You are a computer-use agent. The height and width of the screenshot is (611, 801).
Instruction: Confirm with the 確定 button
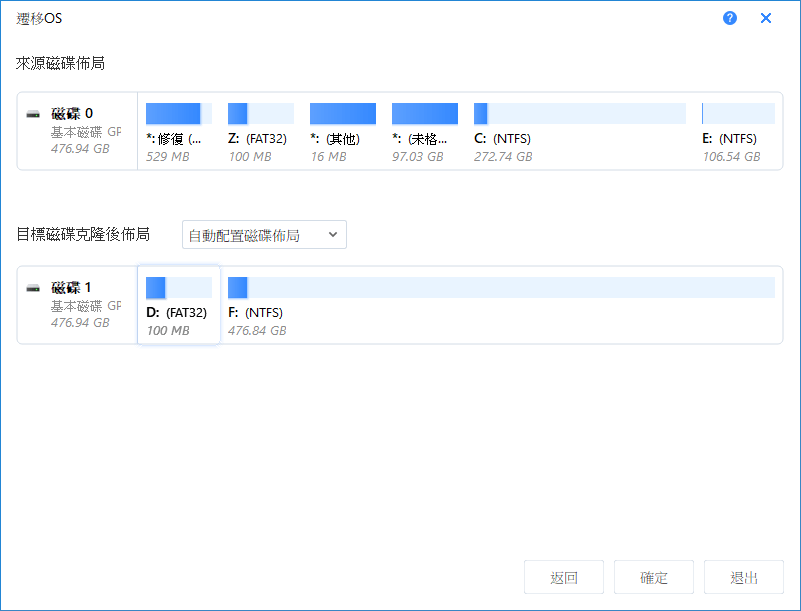(x=653, y=577)
